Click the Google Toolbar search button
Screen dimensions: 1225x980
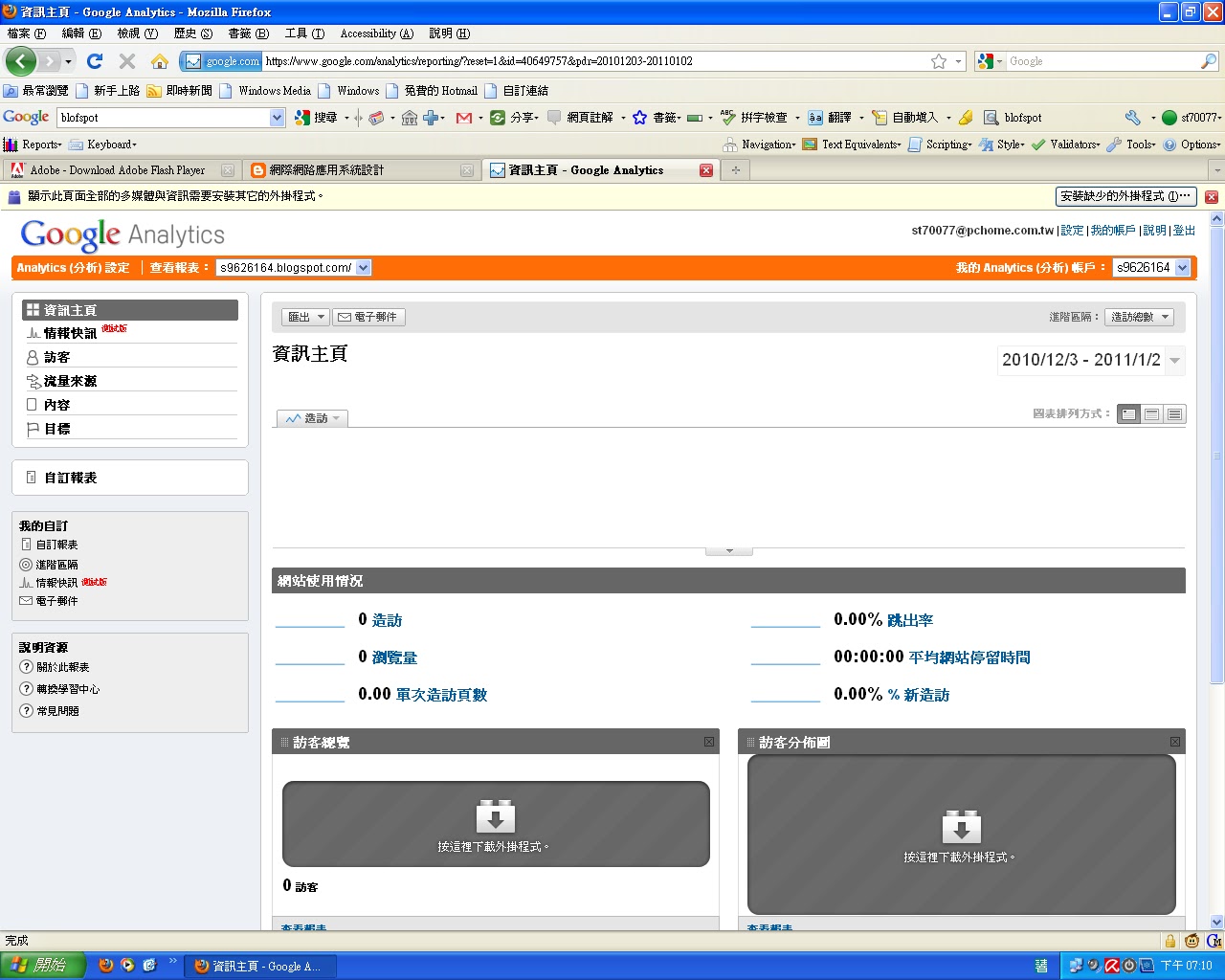coord(319,118)
